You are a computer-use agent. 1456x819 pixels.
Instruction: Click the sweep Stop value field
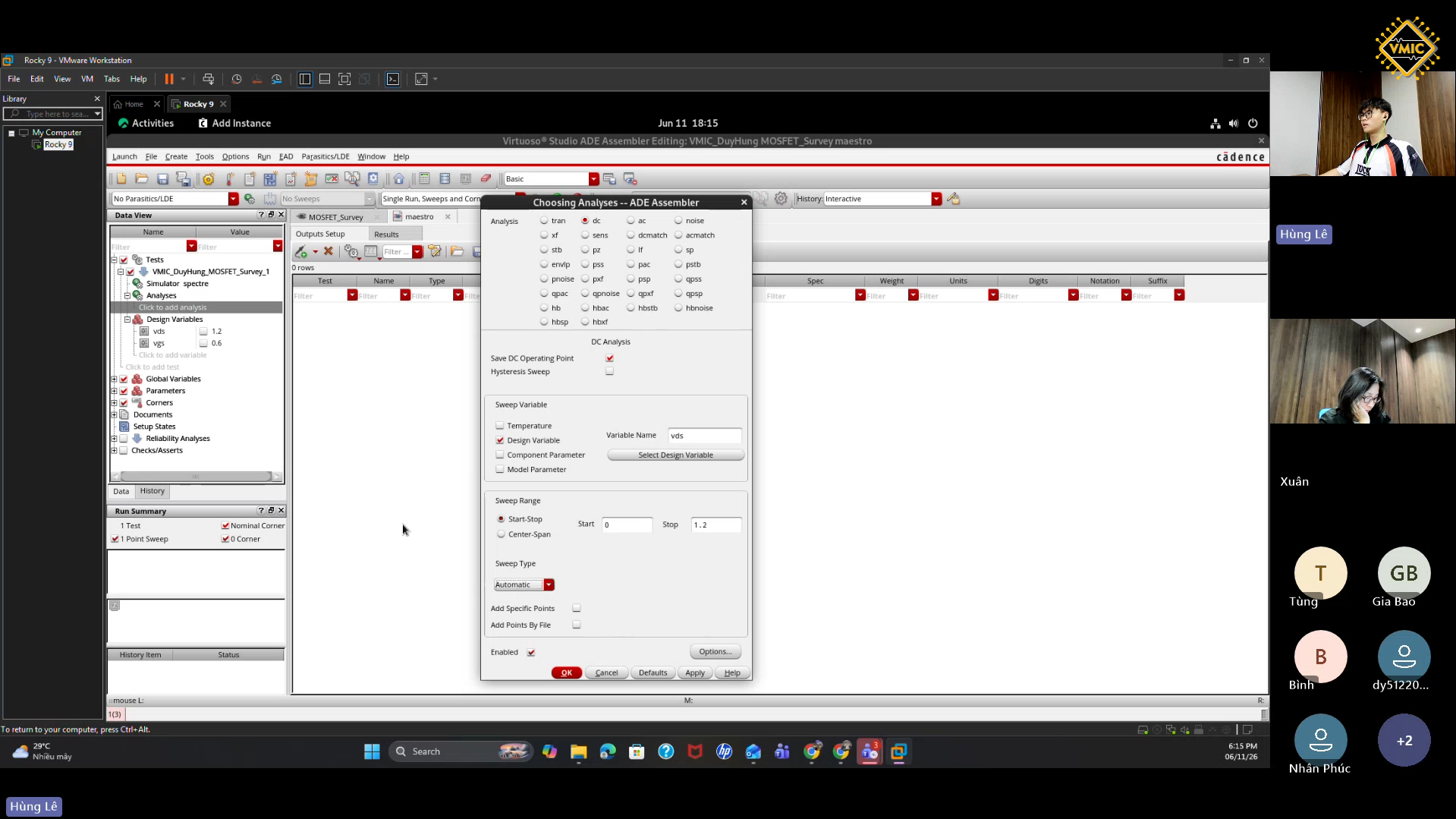coord(716,525)
